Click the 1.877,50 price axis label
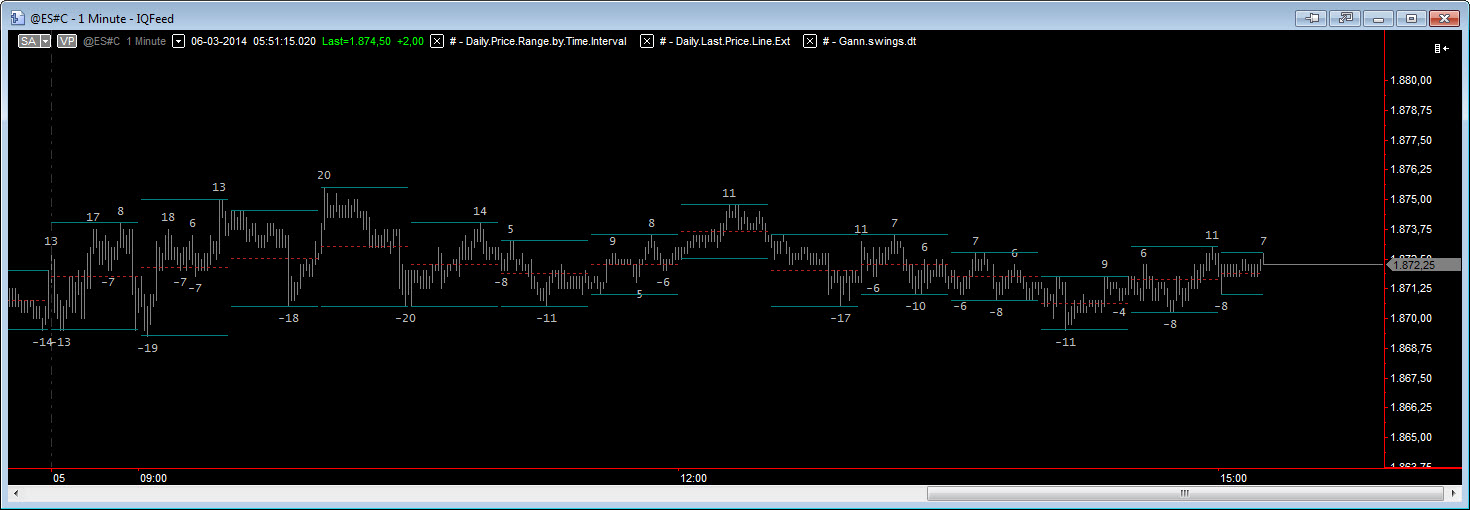 coord(1413,140)
